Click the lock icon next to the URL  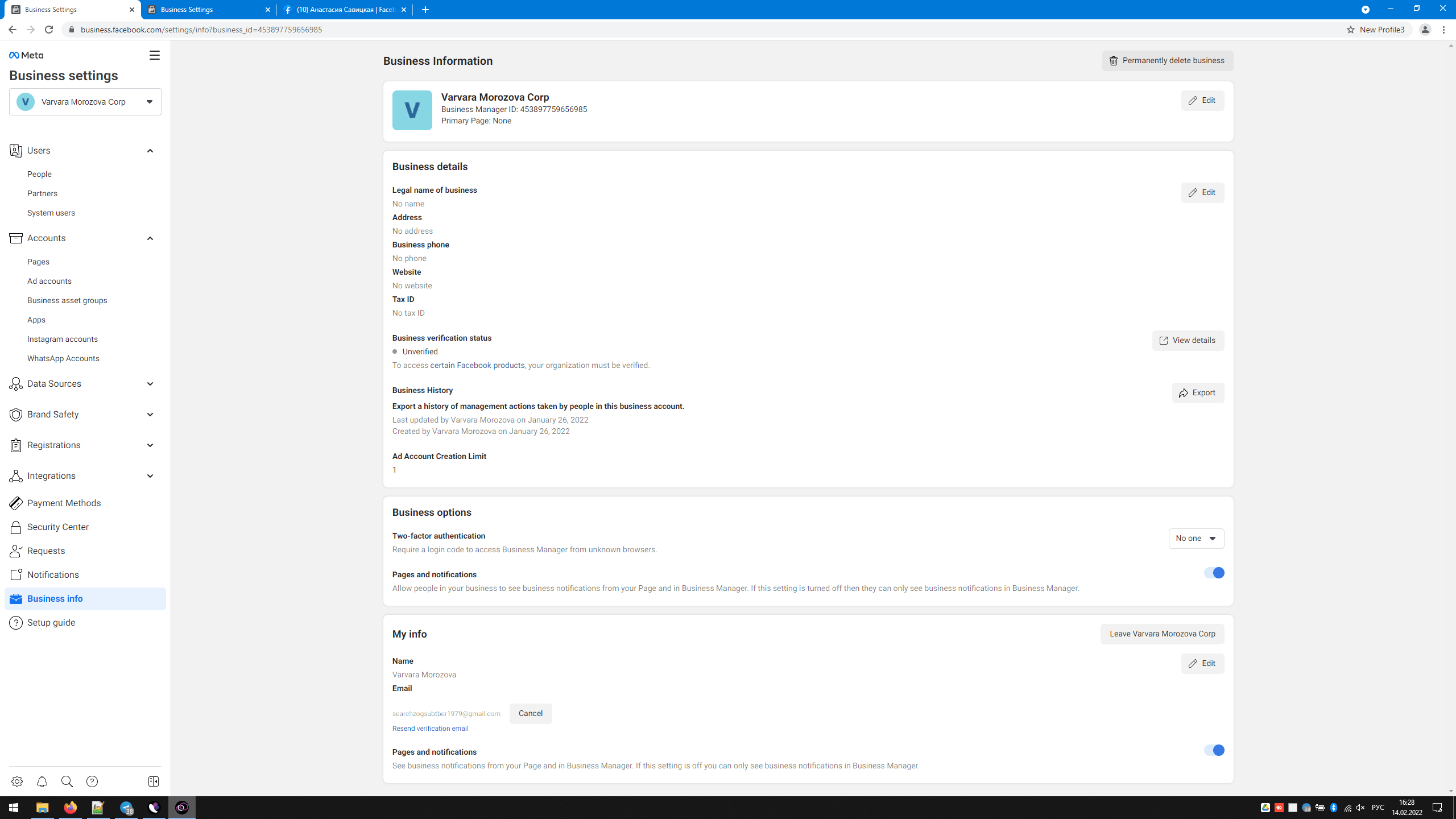[72, 30]
